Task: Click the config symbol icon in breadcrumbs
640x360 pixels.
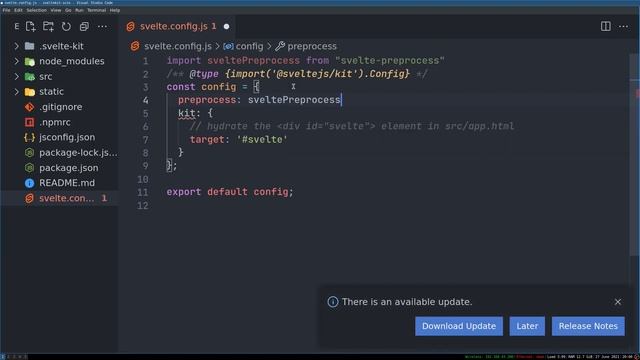Action: [228, 46]
